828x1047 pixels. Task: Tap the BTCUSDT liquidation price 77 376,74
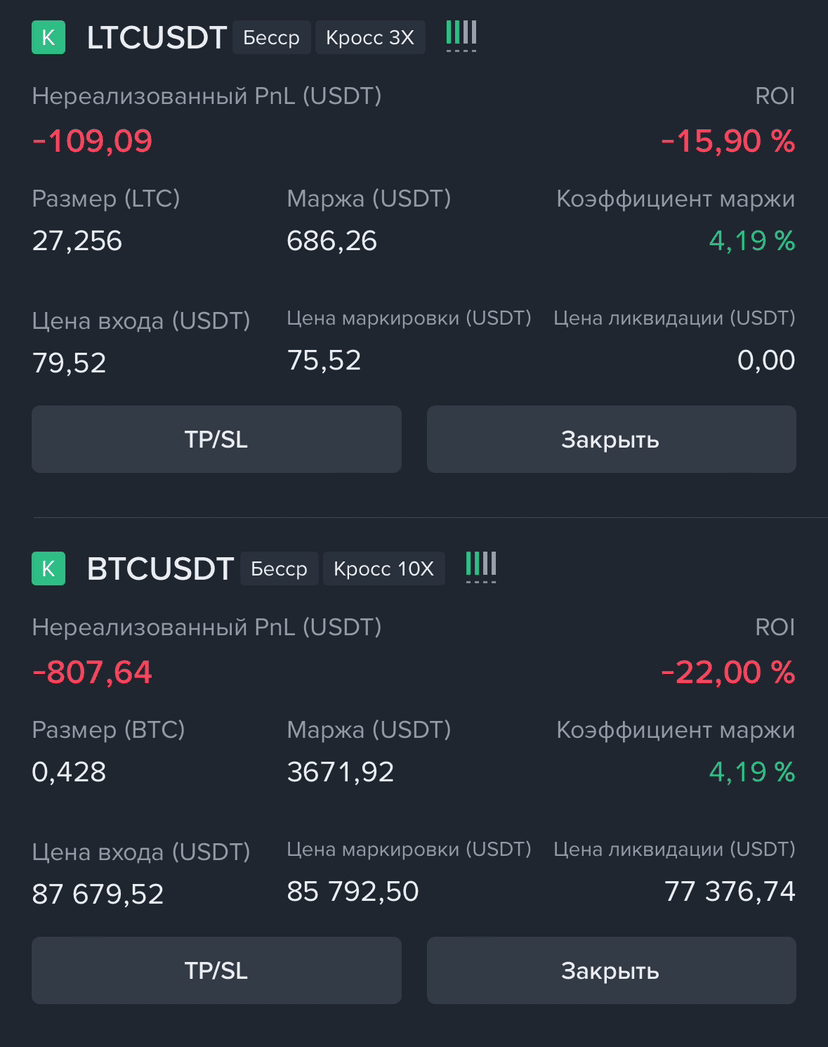[x=730, y=891]
